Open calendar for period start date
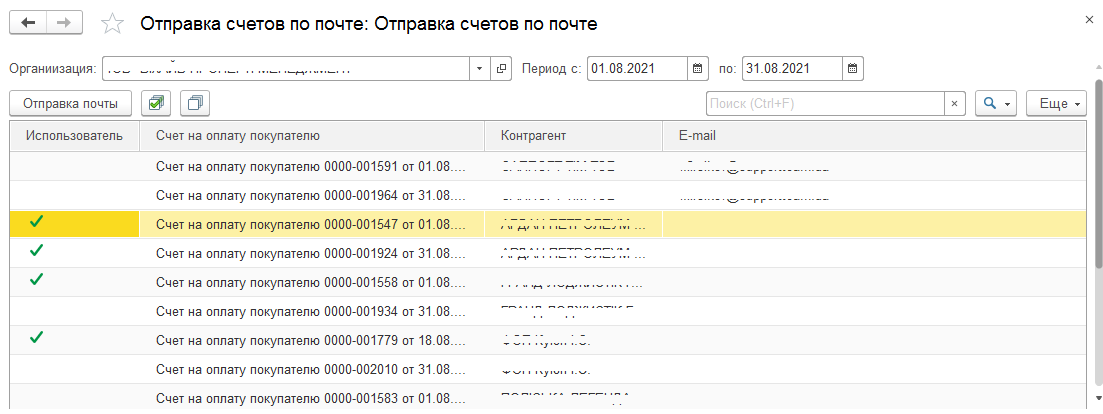This screenshot has width=1103, height=414. (697, 69)
